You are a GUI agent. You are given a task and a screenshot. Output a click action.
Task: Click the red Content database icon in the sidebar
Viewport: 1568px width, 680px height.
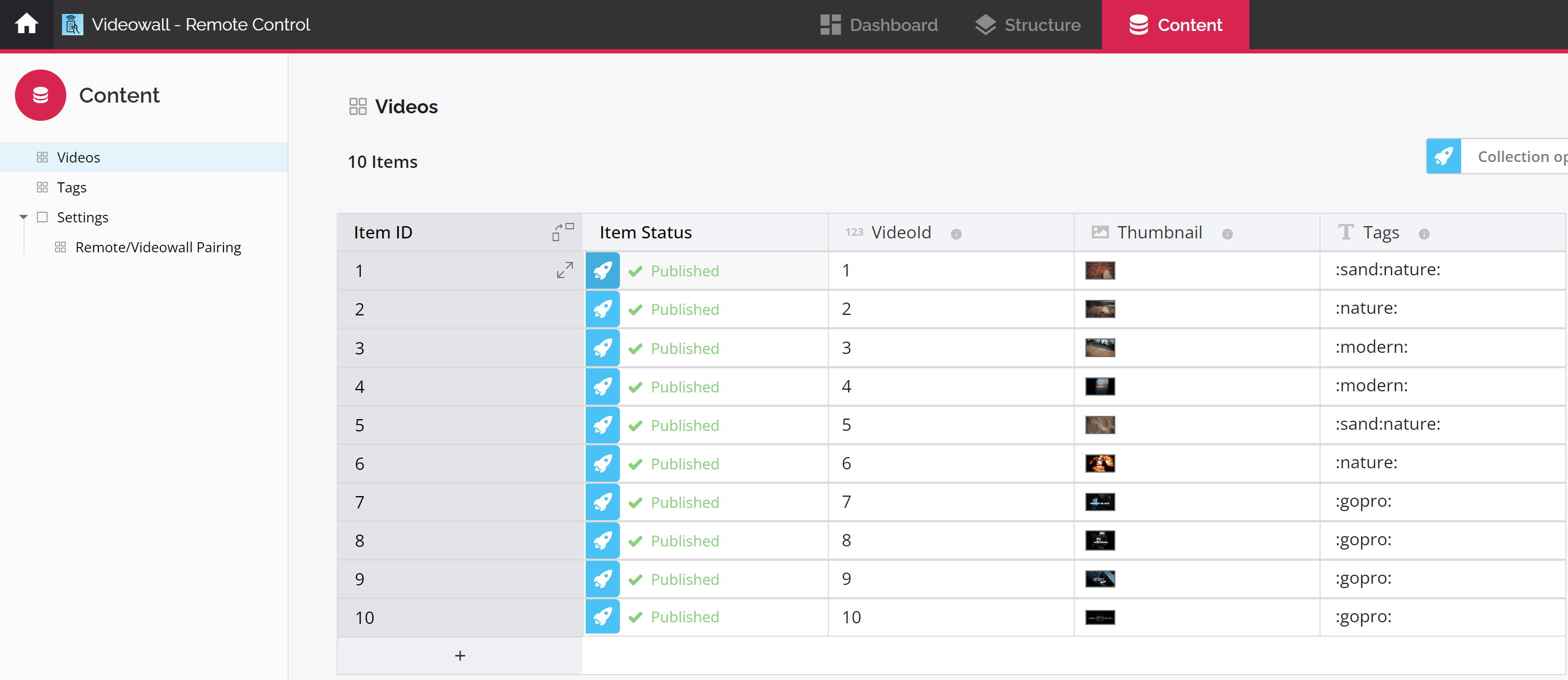[41, 95]
